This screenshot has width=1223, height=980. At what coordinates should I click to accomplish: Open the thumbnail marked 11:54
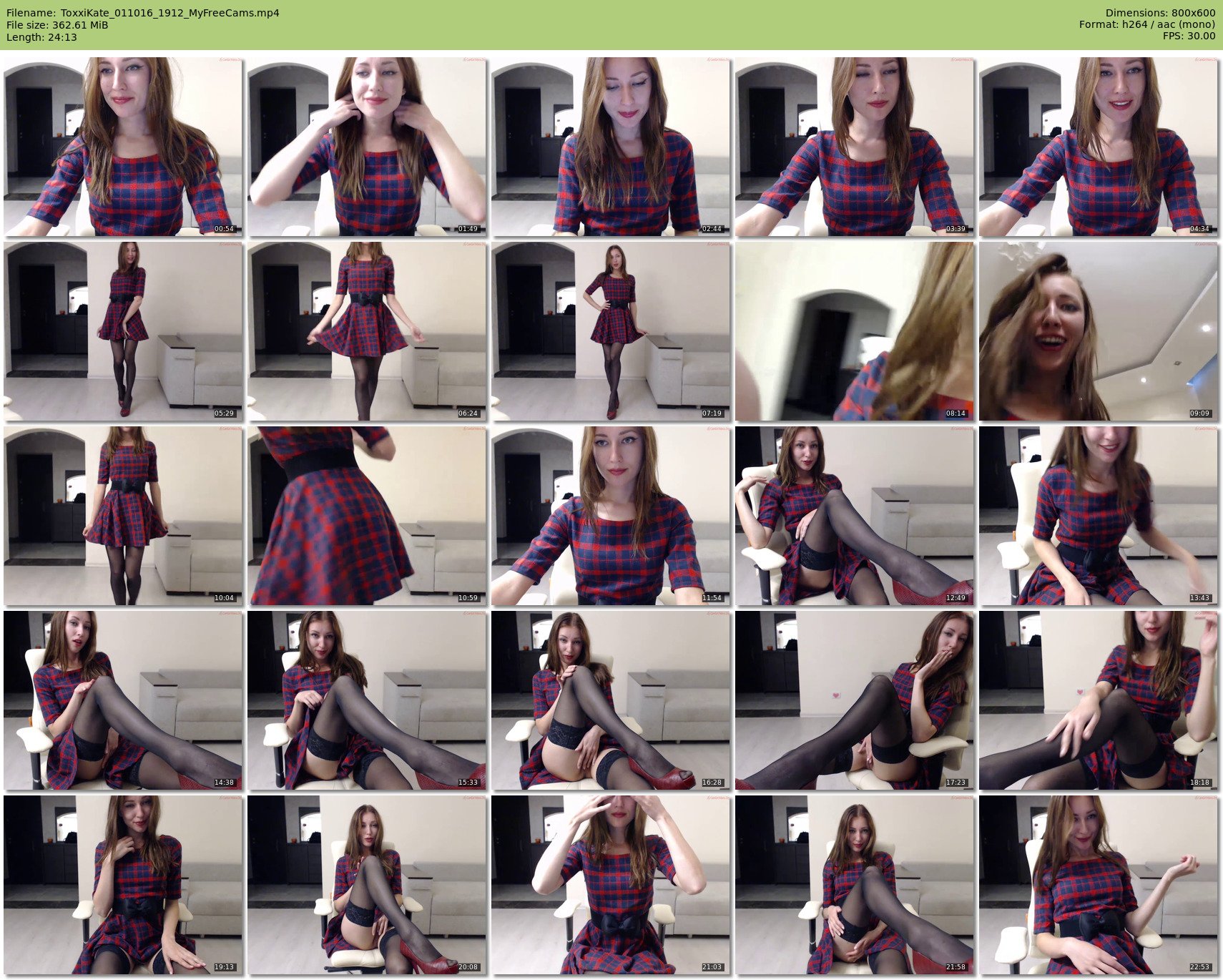click(x=611, y=516)
